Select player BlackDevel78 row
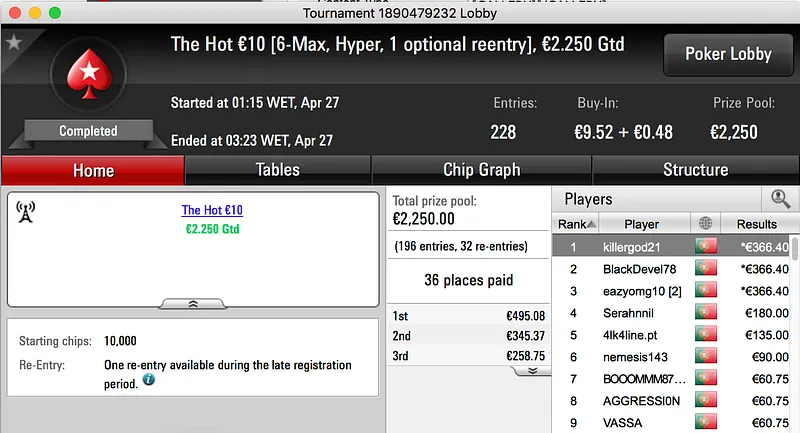Screen dimensions: 800x433 (x=640, y=269)
